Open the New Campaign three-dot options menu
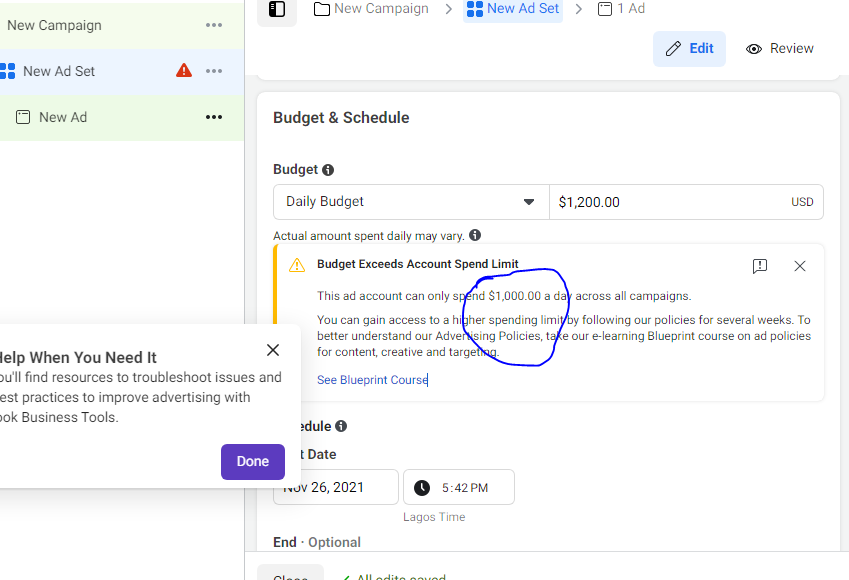This screenshot has height=580, width=849. point(214,25)
